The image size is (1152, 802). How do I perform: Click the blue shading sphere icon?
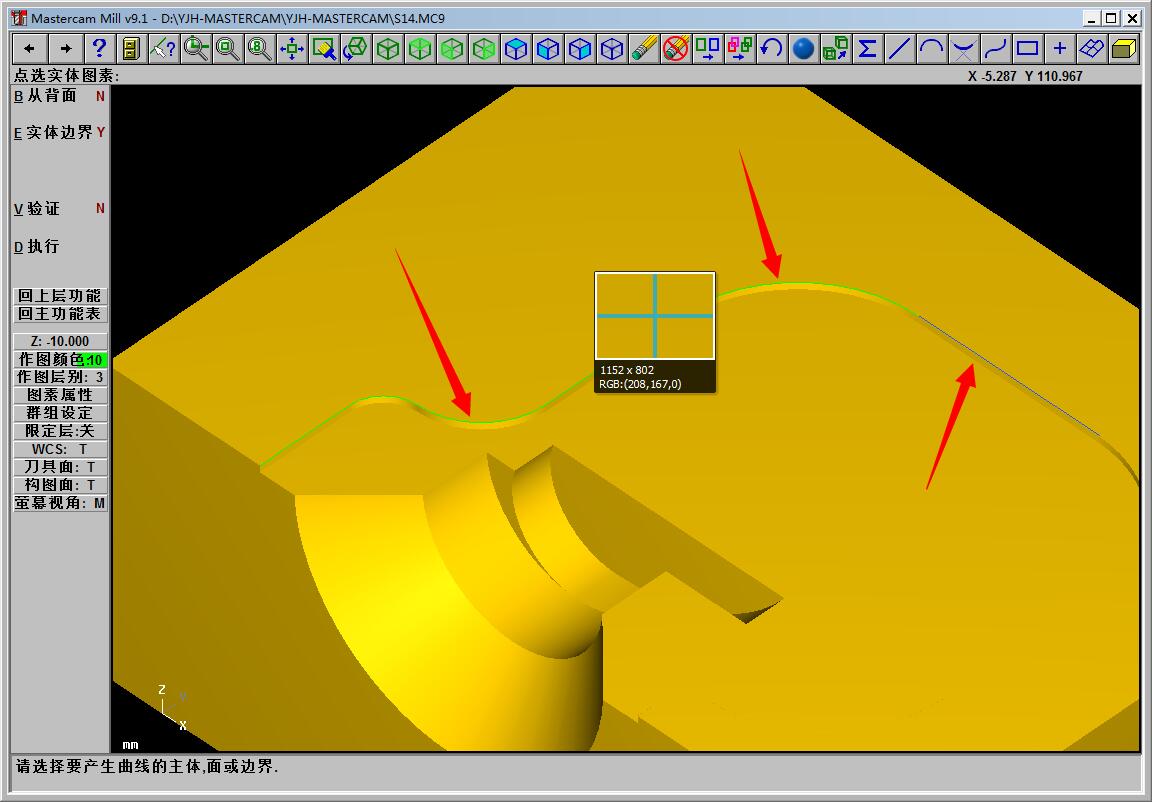804,48
